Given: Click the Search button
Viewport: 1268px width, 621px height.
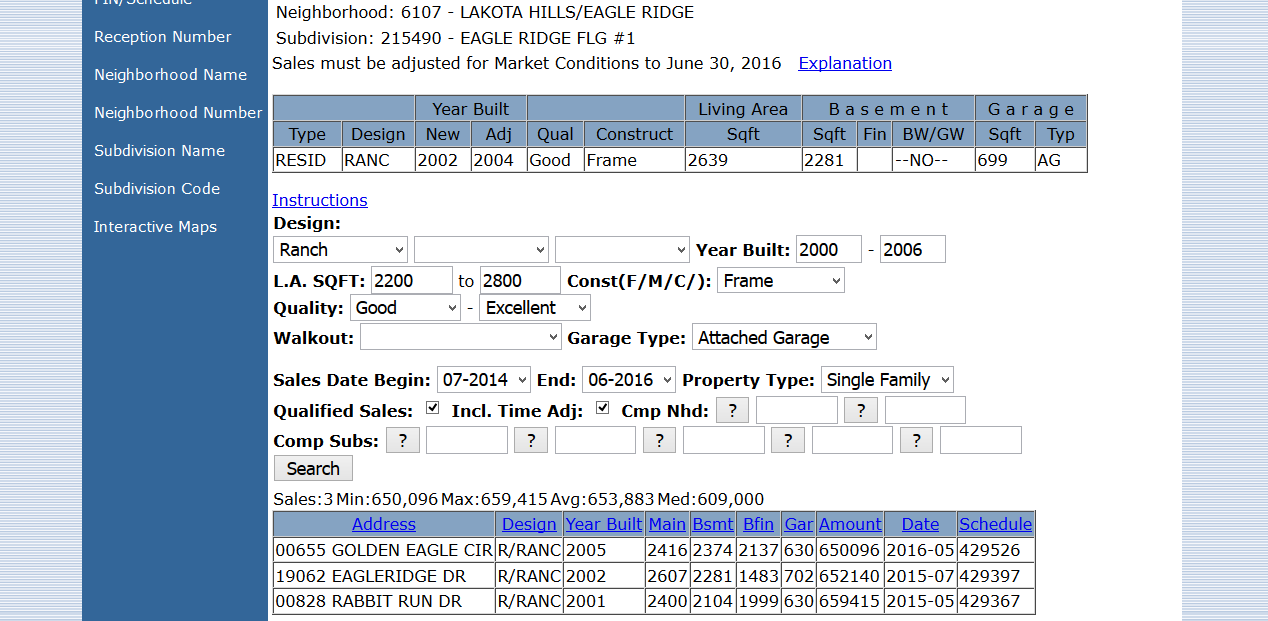Looking at the screenshot, I should point(312,468).
